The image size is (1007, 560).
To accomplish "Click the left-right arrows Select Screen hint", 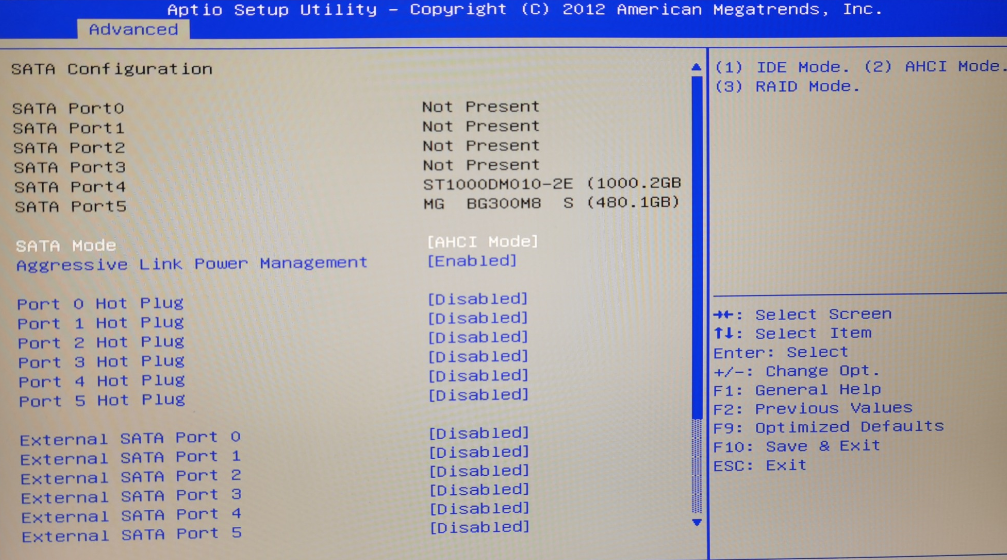I will pos(803,315).
